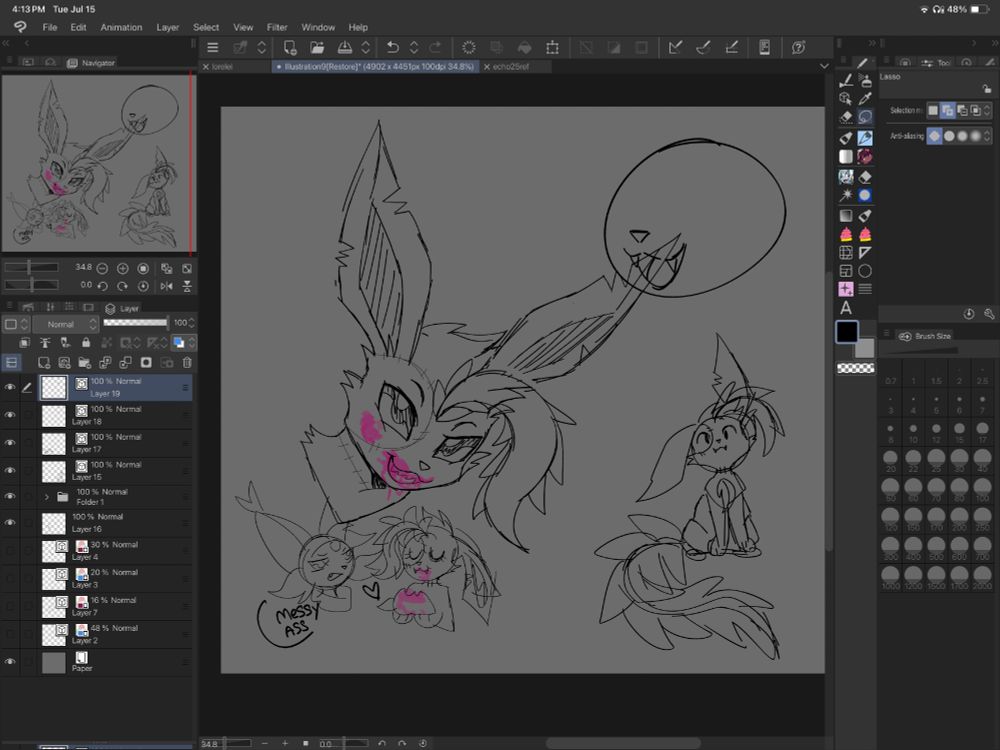This screenshot has height=750, width=1000.
Task: Select the Ruler triangle tool
Action: pos(865,253)
